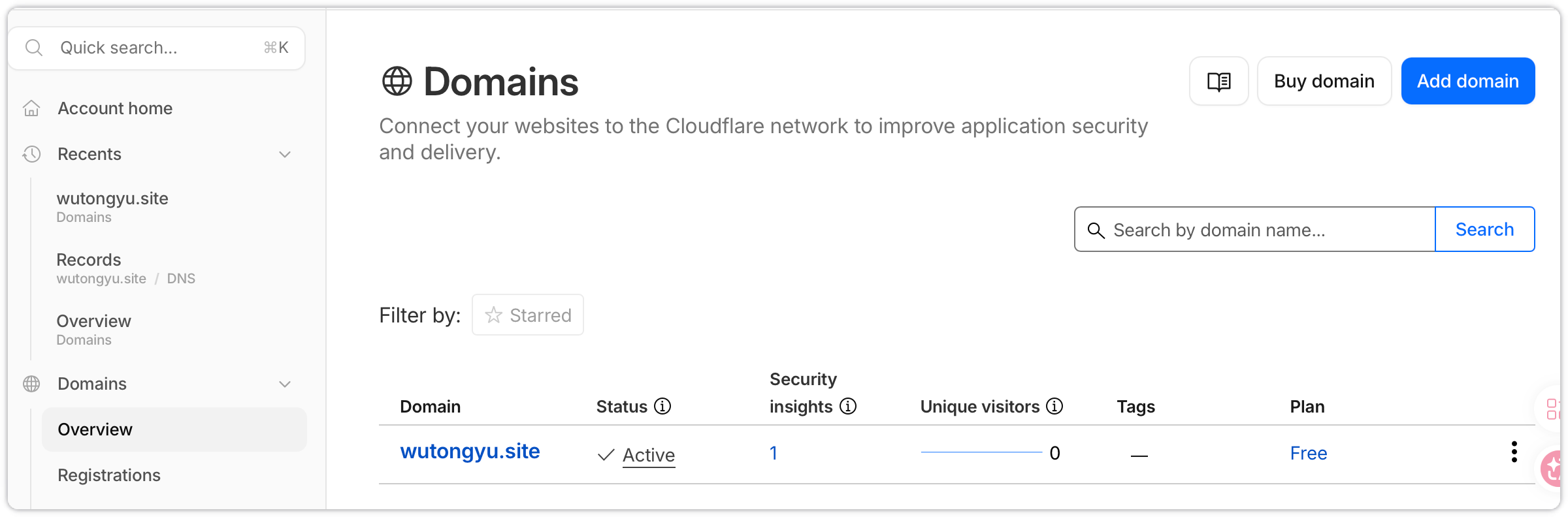Image resolution: width=1568 pixels, height=517 pixels.
Task: Click the Domains page heading
Action: point(501,82)
